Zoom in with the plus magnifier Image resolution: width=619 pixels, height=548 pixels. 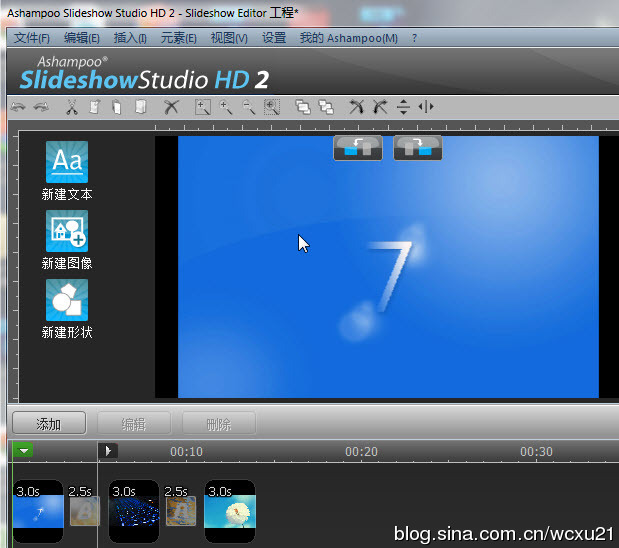tap(226, 107)
